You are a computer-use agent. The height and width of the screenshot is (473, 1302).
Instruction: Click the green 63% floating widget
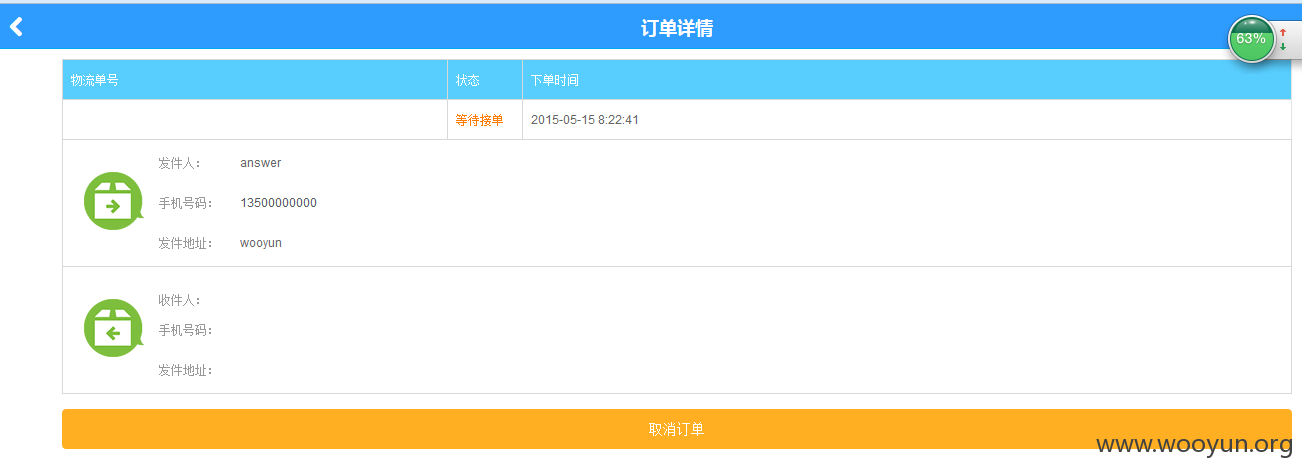pos(1251,39)
